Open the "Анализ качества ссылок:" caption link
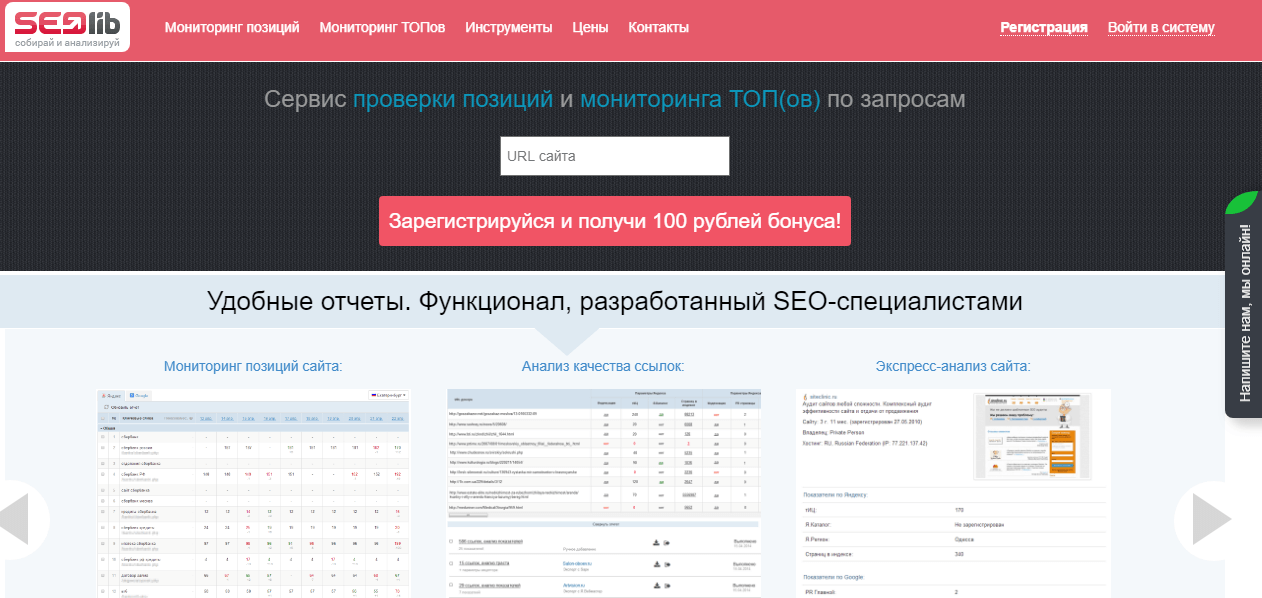Viewport: 1262px width, 598px height. tap(603, 366)
